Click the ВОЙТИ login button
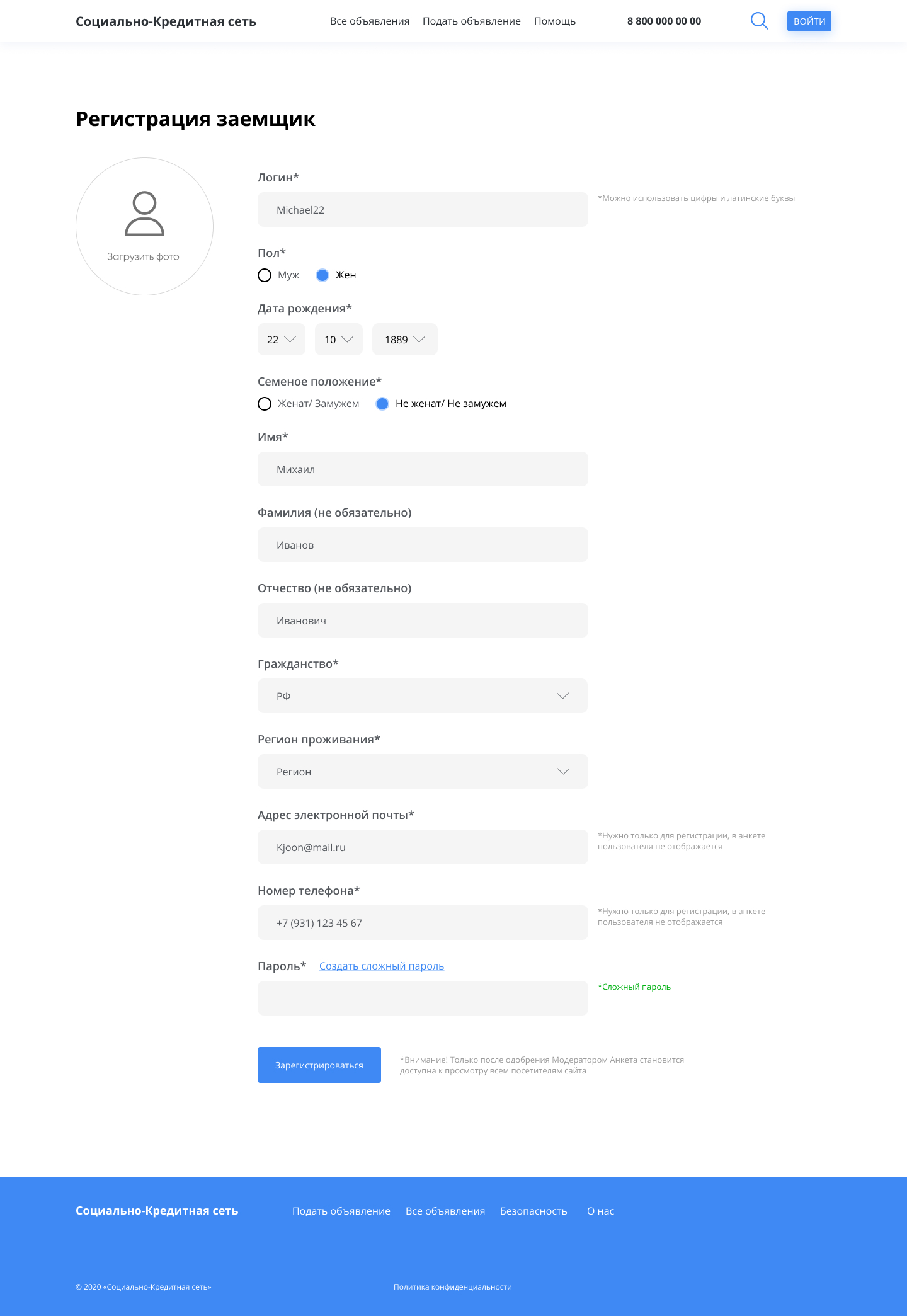Screen dimensions: 907x1316 click(x=809, y=21)
